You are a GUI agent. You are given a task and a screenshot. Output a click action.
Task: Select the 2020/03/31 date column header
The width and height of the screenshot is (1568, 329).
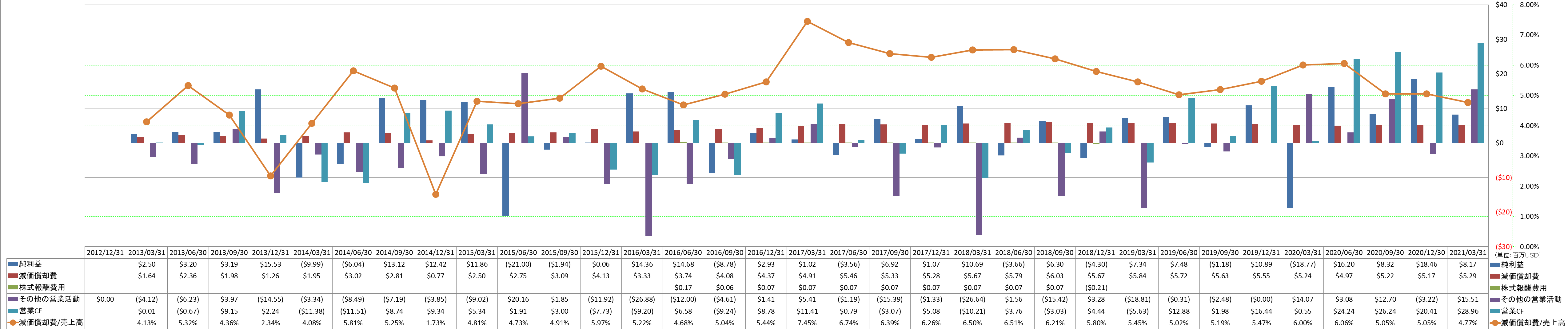[x=1303, y=253]
